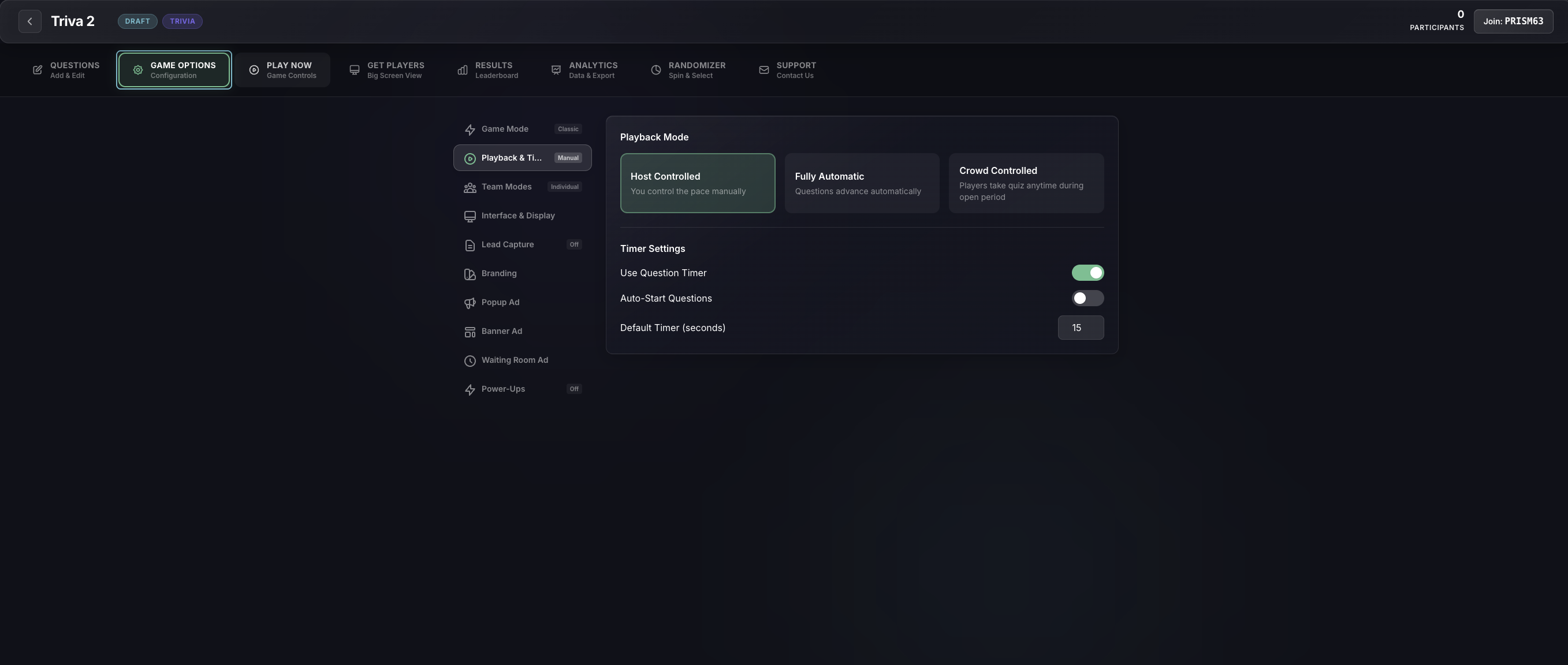
Task: Click the Off badge beside Power-Ups
Action: 574,389
